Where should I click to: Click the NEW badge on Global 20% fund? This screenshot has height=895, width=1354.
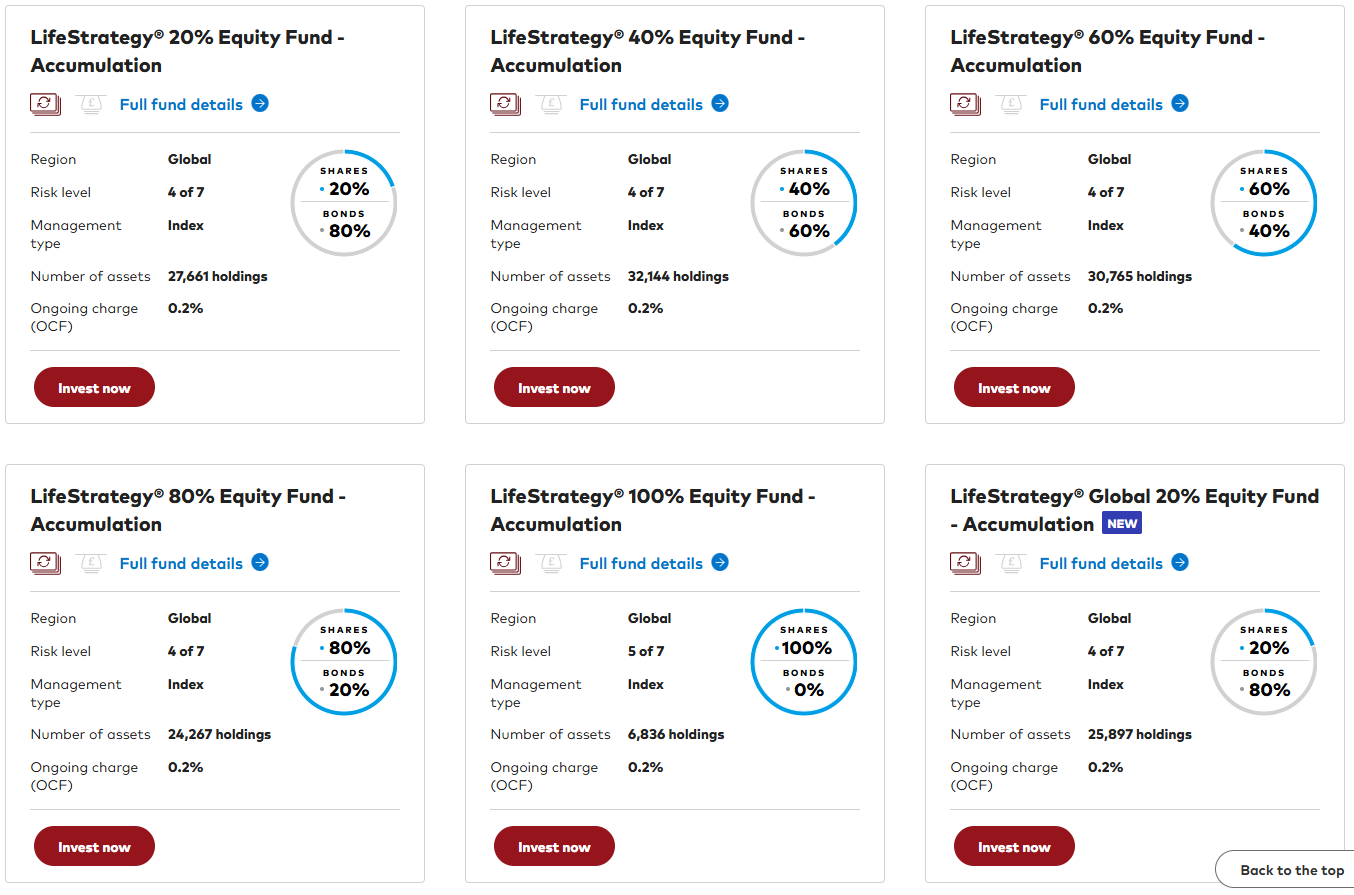[1122, 524]
